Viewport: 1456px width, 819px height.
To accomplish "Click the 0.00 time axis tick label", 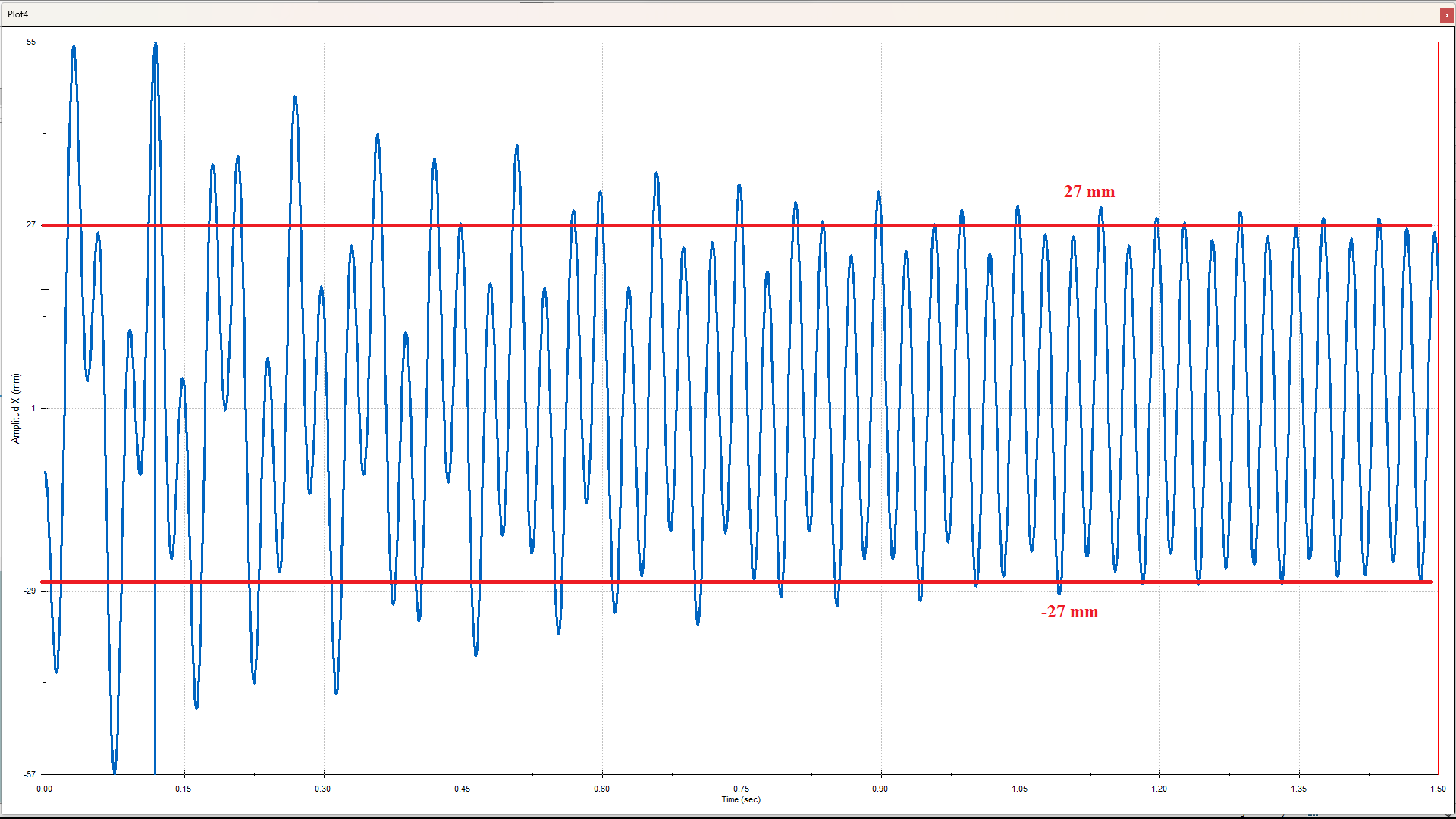I will click(45, 789).
